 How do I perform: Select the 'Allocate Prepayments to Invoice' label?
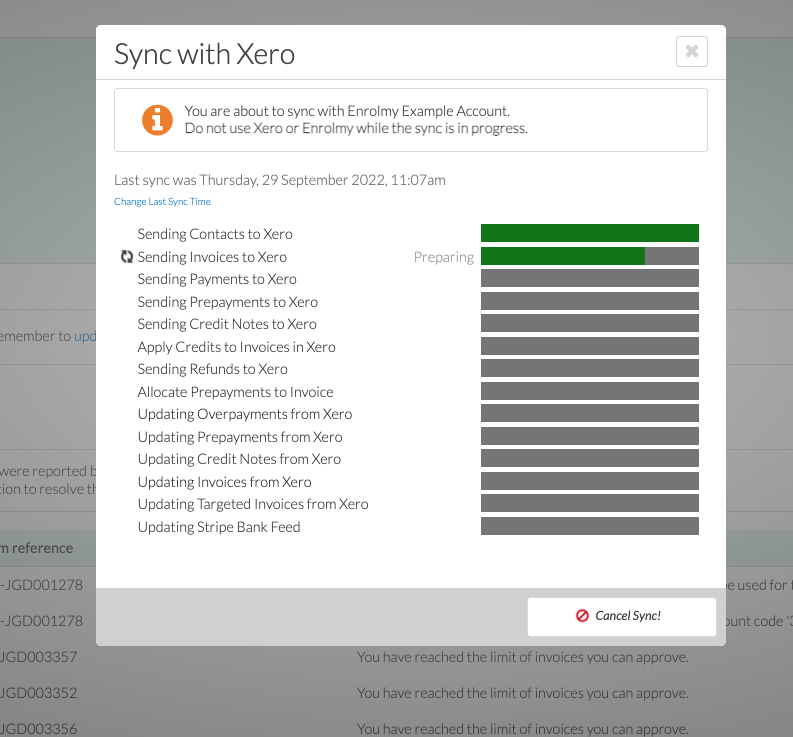click(x=235, y=392)
